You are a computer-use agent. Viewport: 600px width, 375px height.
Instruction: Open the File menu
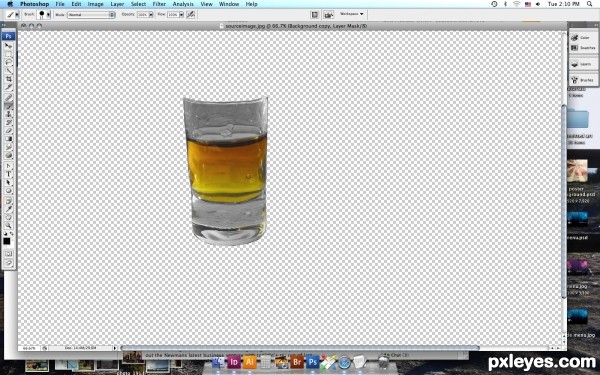(60, 4)
